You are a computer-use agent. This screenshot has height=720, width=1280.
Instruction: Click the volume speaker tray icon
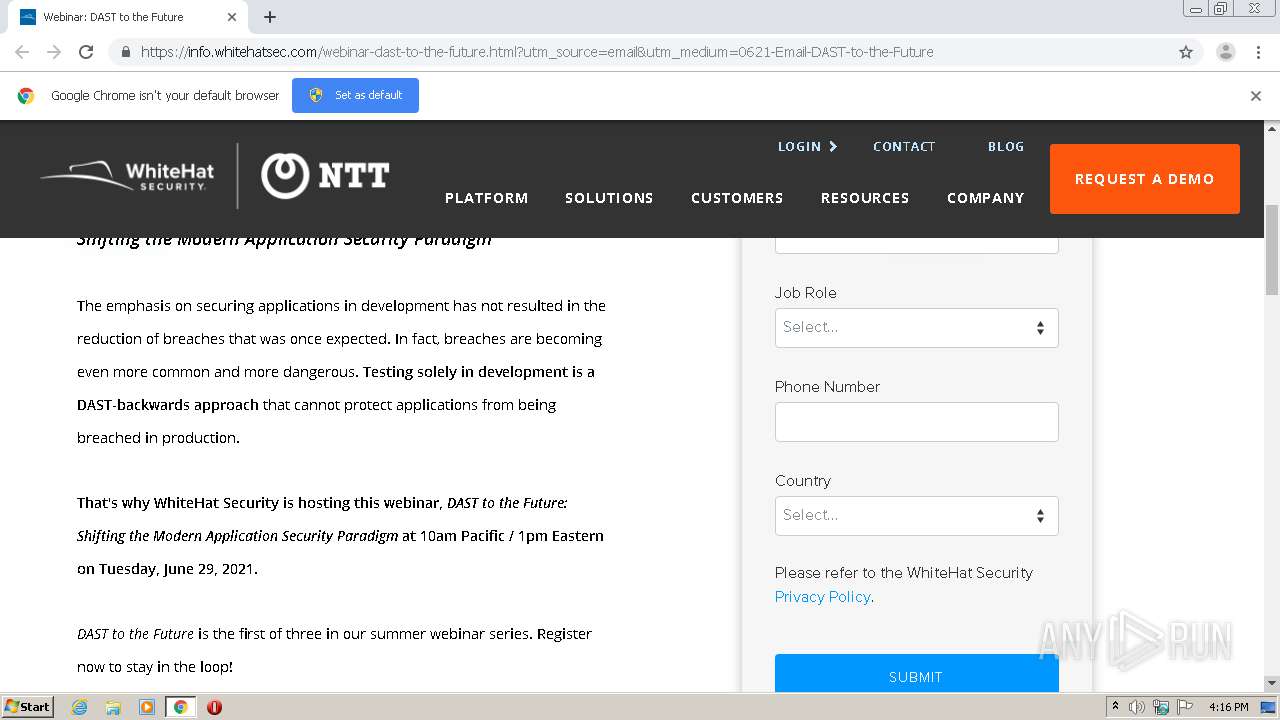[1137, 707]
